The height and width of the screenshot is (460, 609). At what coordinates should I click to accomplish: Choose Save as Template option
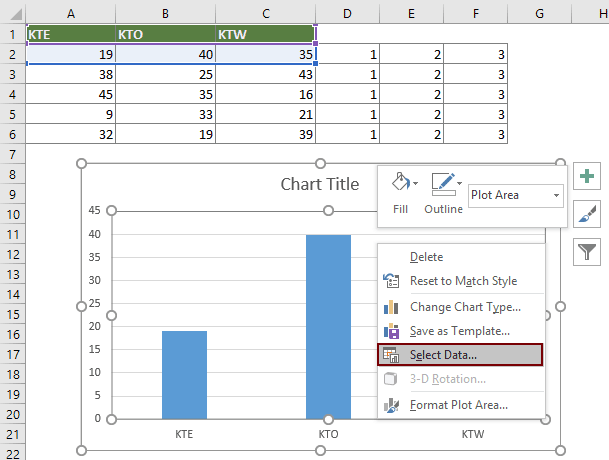[x=460, y=331]
